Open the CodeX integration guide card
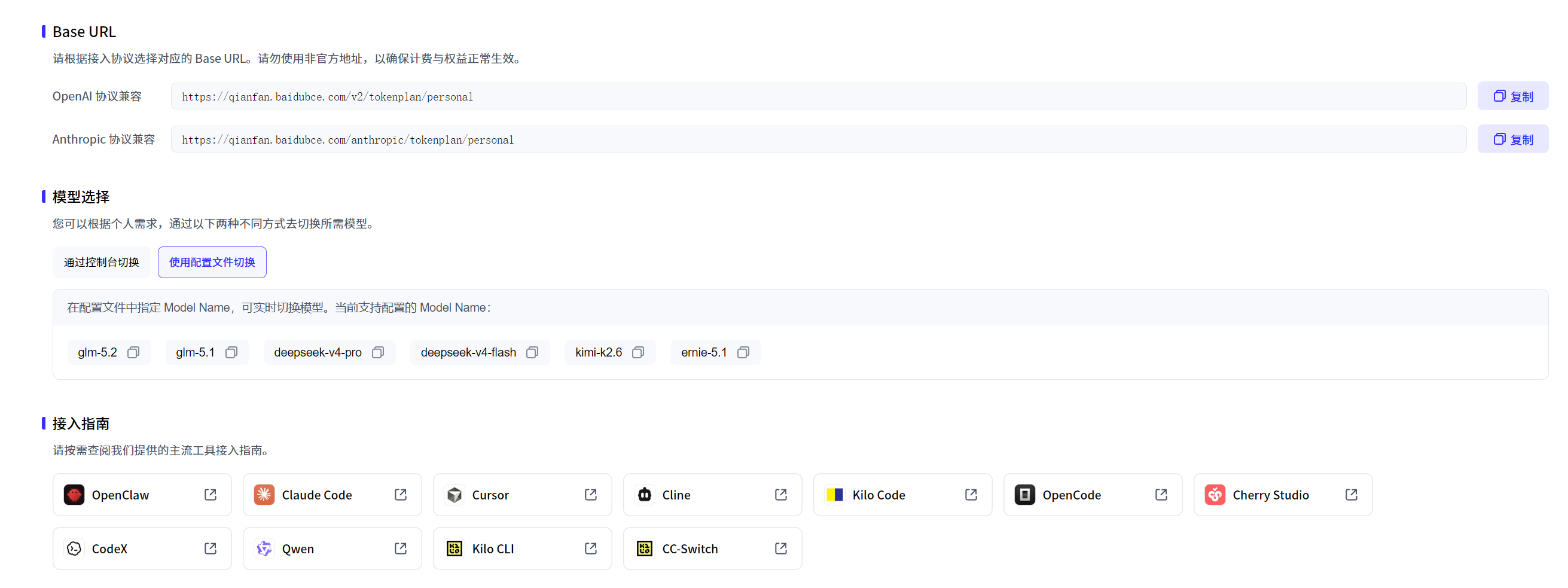Image resolution: width=1568 pixels, height=588 pixels. tap(142, 549)
